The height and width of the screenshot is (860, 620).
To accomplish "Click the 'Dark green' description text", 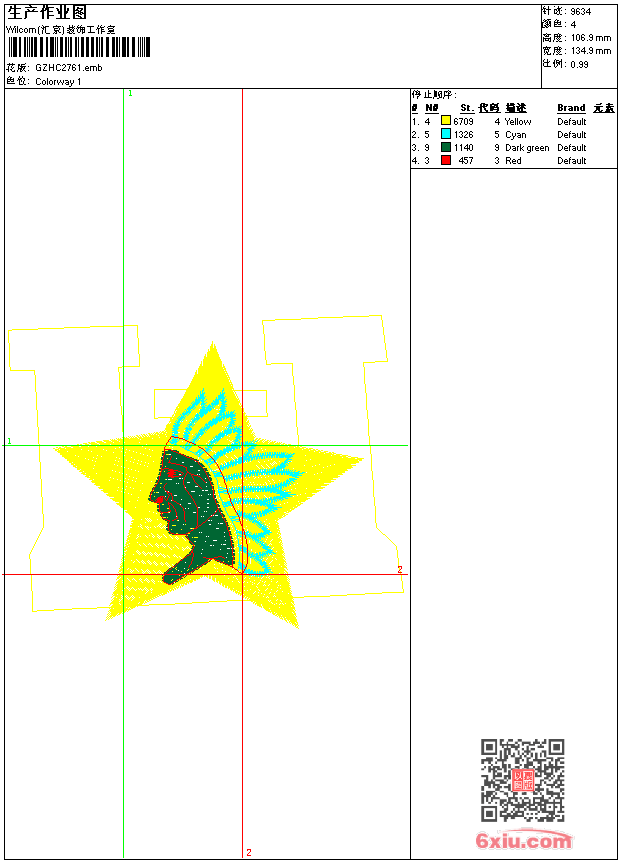I will coord(527,148).
